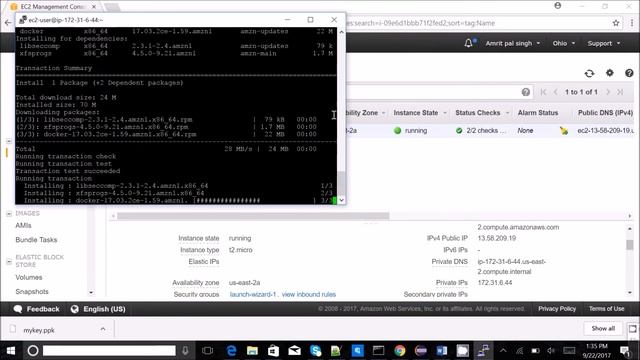This screenshot has height=360, width=640.
Task: Open Mail app from the taskbar
Action: point(294,351)
